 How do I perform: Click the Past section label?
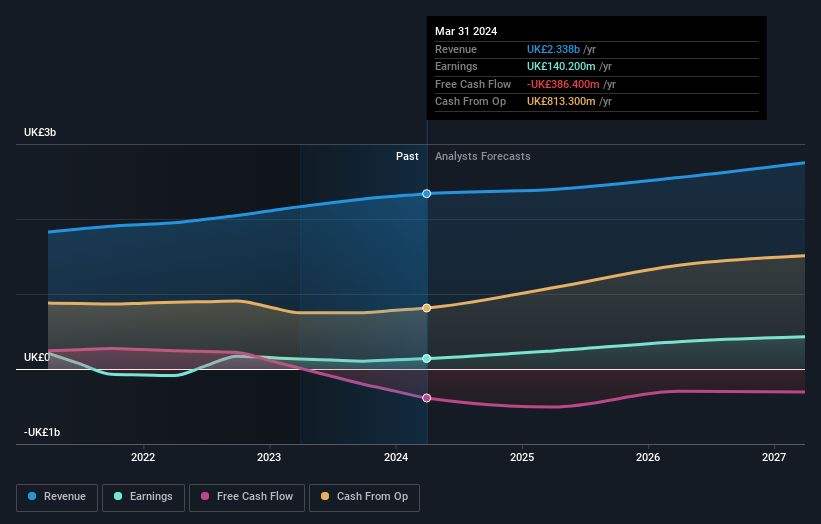pyautogui.click(x=407, y=156)
